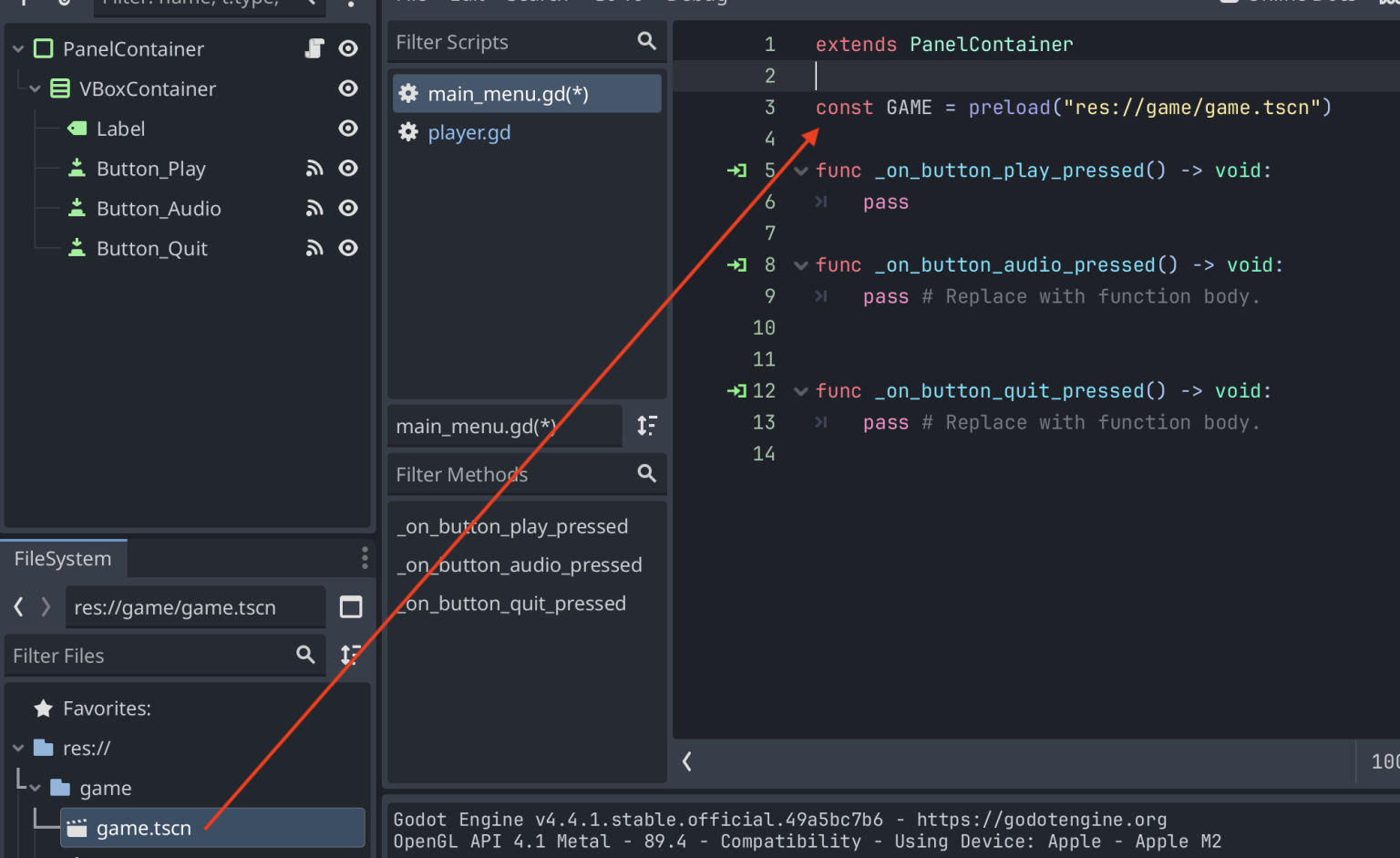This screenshot has height=858, width=1400.
Task: Click the signal connection icon on Button_Play
Action: pyautogui.click(x=314, y=168)
